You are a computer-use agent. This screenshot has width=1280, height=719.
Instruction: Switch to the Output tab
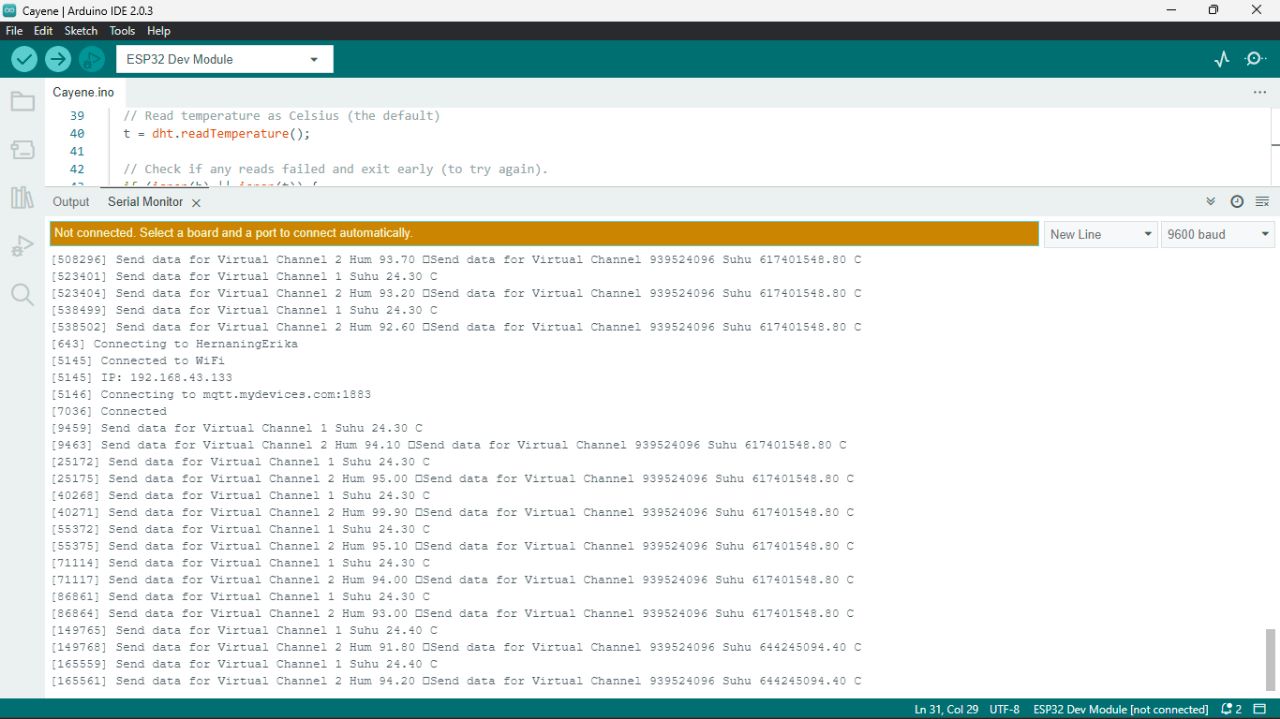pos(71,202)
